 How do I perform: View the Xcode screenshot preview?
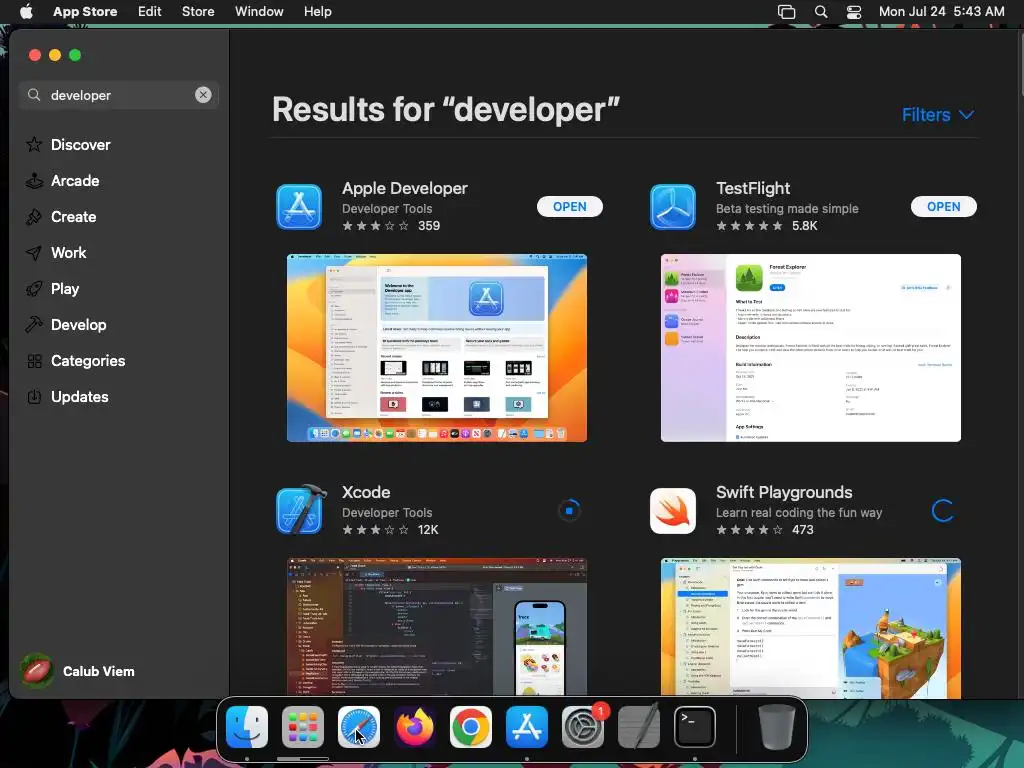point(437,627)
